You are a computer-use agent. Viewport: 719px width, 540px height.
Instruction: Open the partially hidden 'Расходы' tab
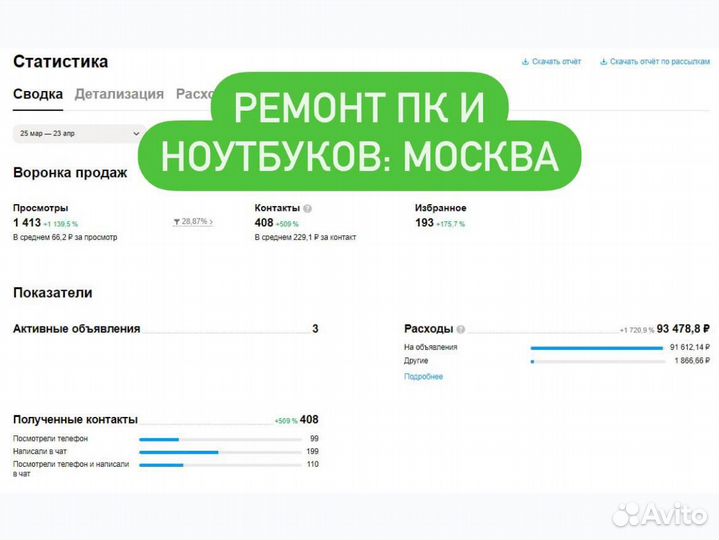point(194,94)
